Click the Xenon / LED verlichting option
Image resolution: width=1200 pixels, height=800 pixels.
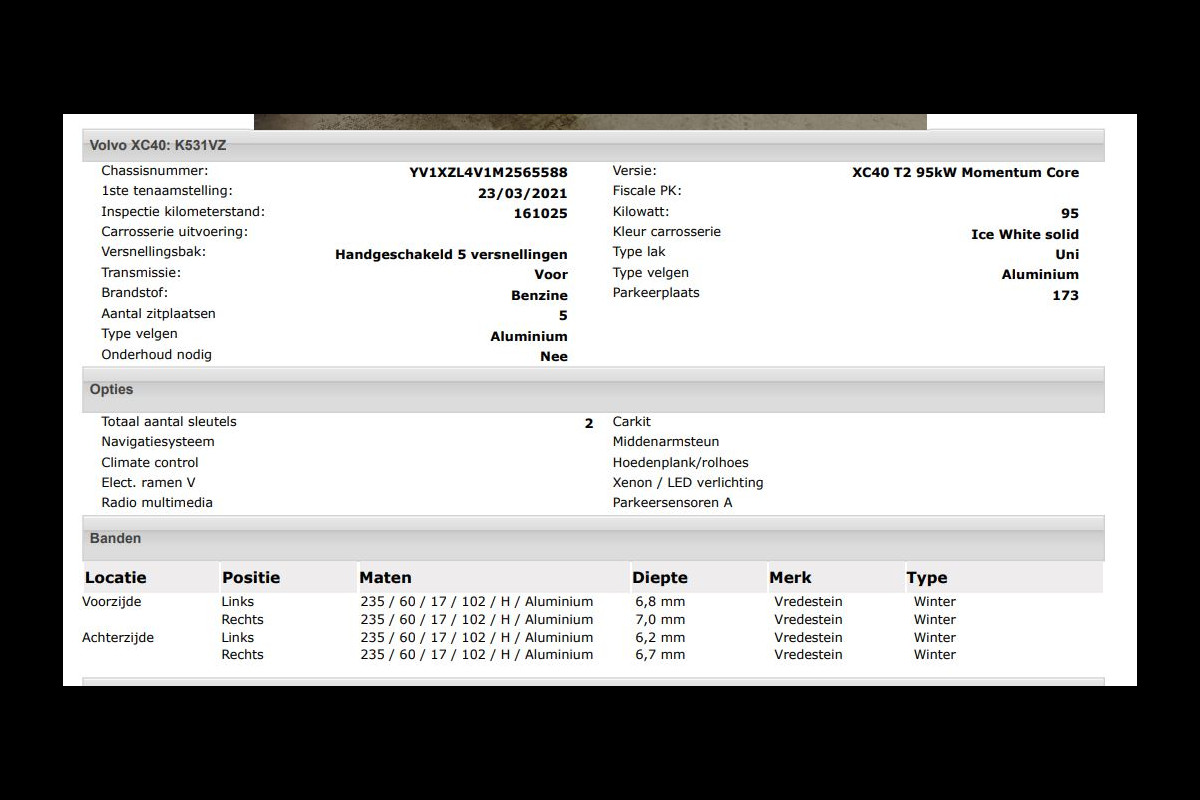point(687,482)
